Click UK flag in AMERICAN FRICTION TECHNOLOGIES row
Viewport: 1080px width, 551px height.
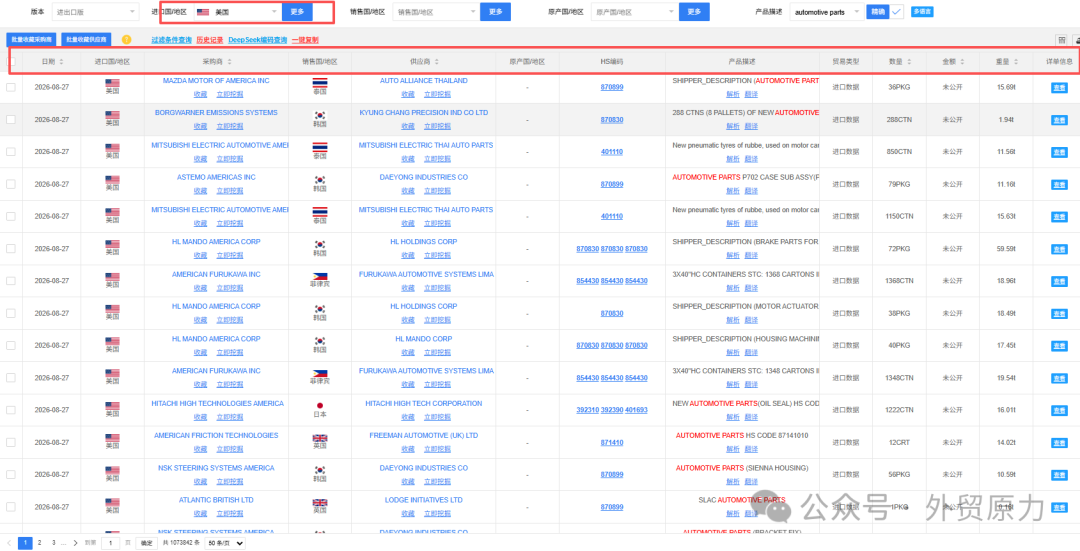320,438
